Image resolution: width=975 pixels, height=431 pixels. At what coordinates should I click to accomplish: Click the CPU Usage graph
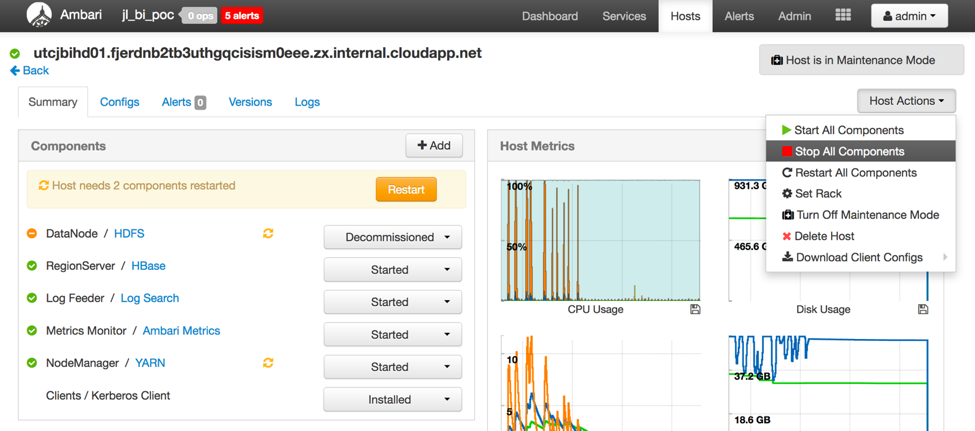point(600,240)
